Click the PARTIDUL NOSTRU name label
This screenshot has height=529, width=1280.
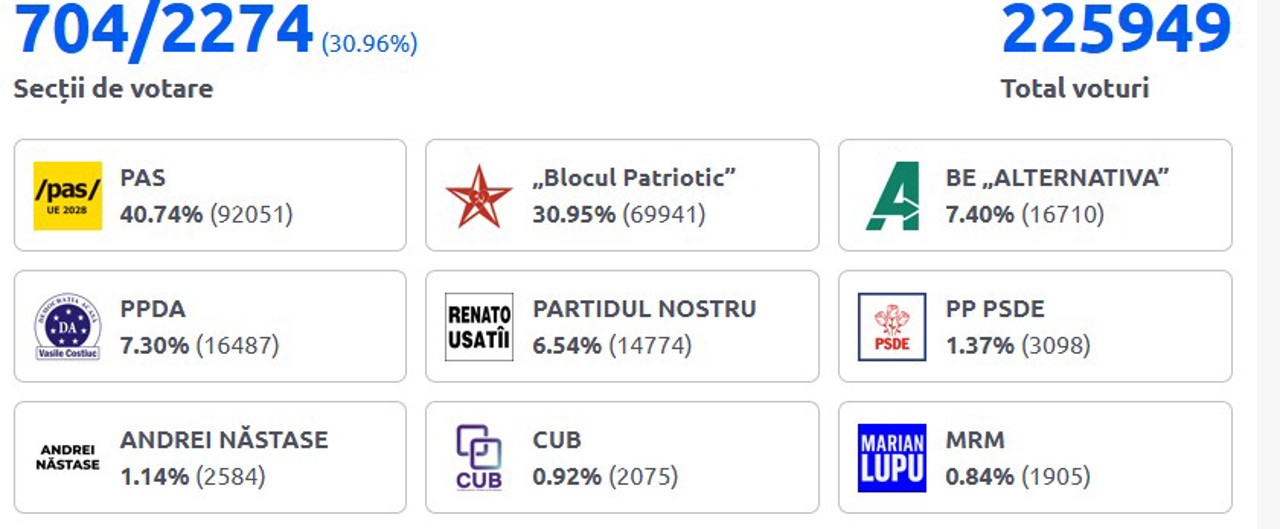tap(644, 309)
